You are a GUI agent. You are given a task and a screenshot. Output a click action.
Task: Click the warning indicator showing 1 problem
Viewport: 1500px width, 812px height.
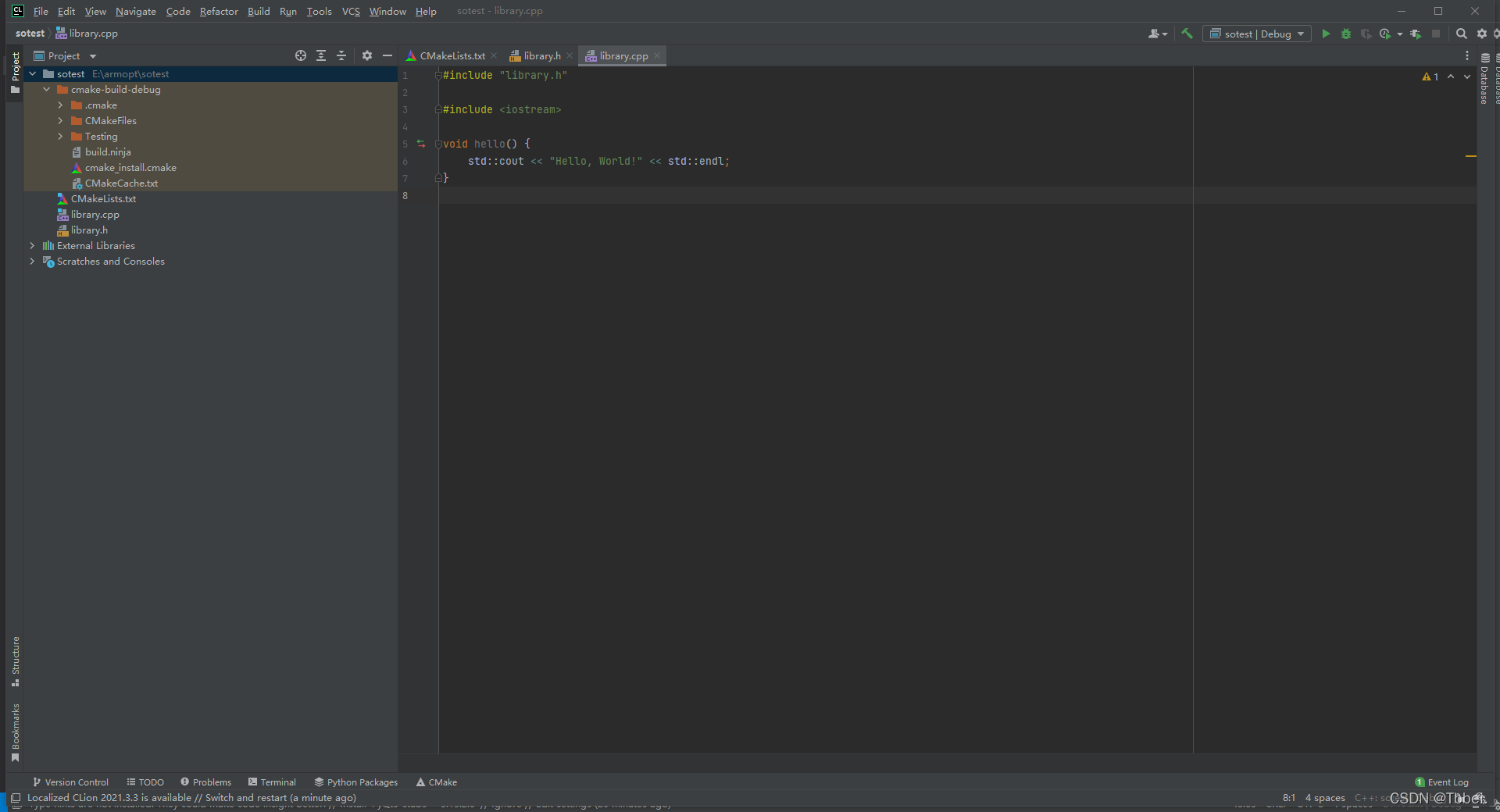[1430, 77]
